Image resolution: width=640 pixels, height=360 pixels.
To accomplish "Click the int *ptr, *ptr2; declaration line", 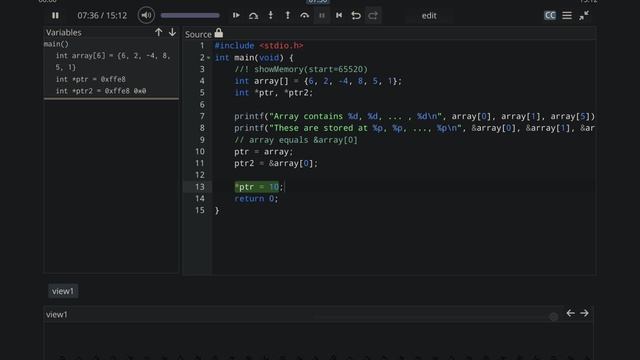I will 273,93.
